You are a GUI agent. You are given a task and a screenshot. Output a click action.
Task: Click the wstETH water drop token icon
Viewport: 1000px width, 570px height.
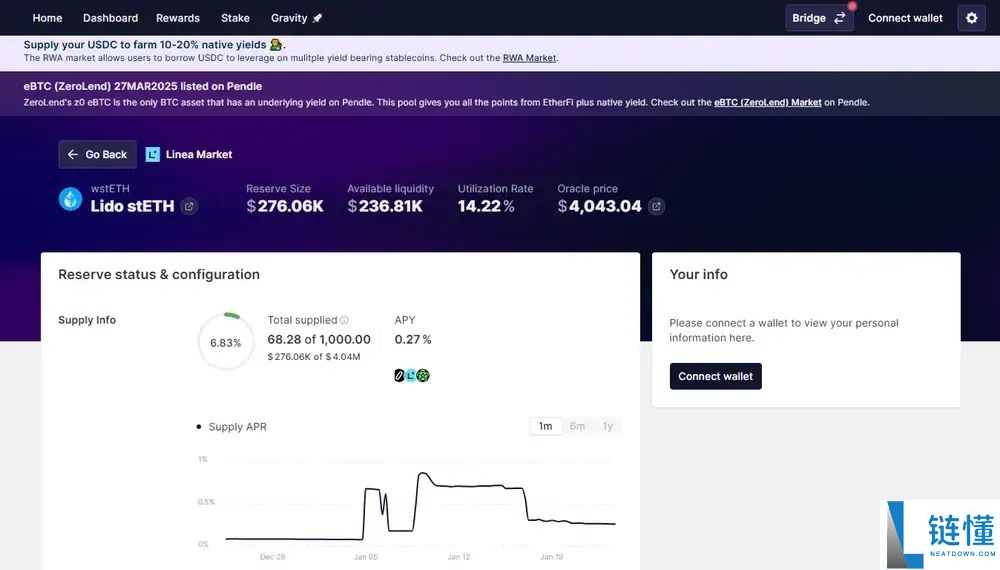click(x=70, y=199)
